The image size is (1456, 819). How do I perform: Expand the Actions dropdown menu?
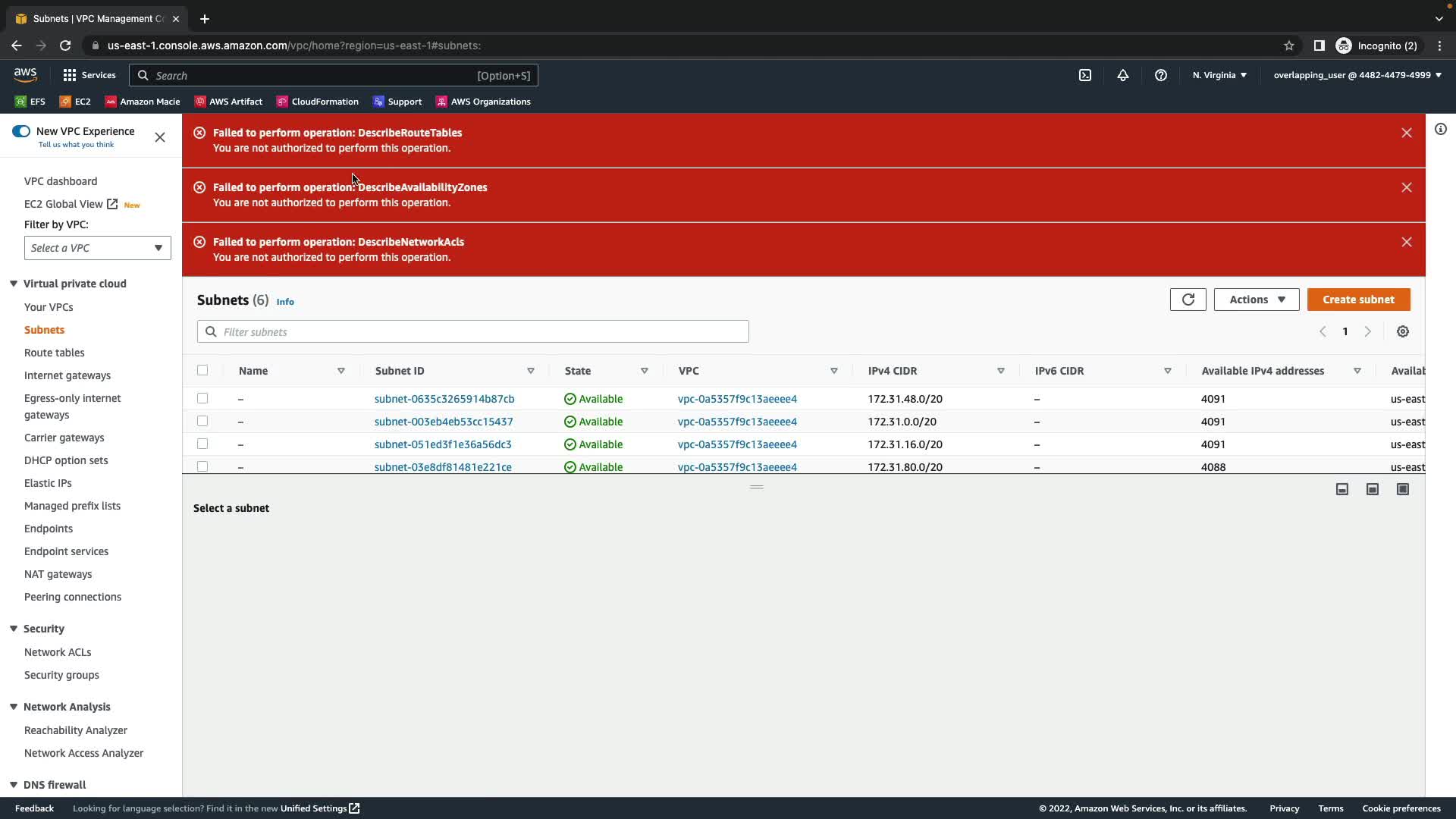click(1257, 300)
